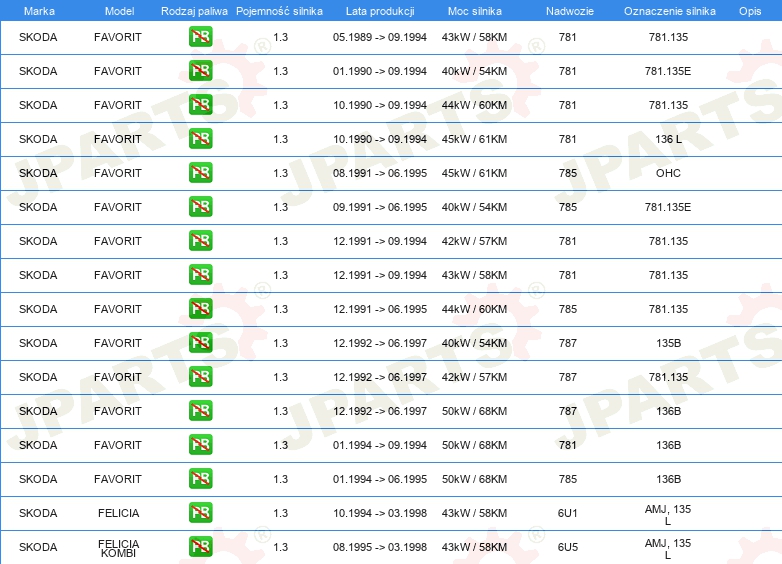Select FAVORIT in the 136 L row
Viewport: 782px width, 564px height.
pyautogui.click(x=118, y=139)
